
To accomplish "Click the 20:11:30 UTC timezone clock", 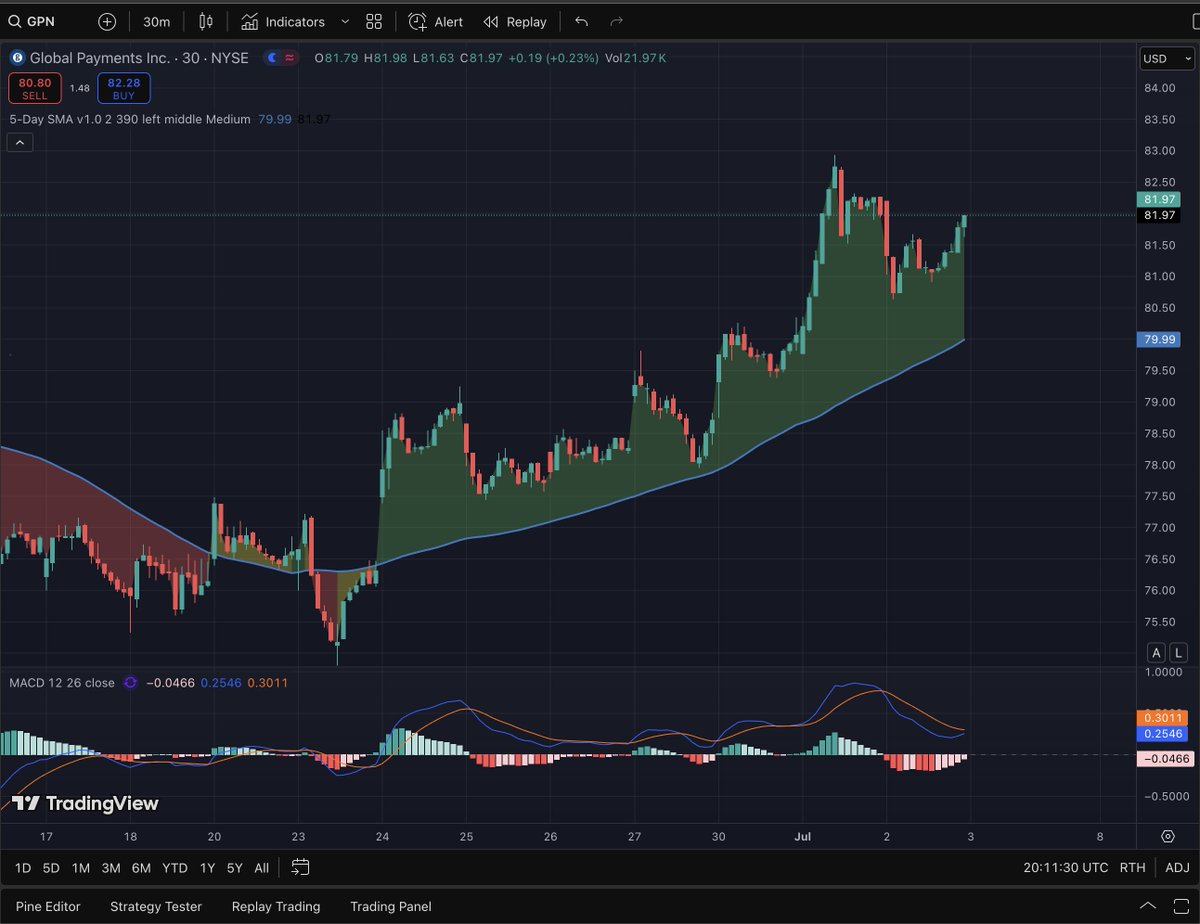I will (x=1066, y=867).
